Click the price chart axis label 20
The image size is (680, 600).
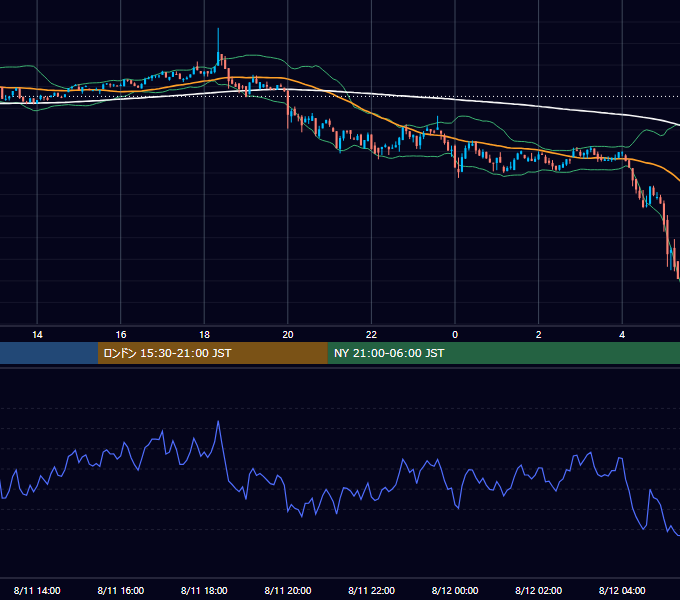click(288, 335)
